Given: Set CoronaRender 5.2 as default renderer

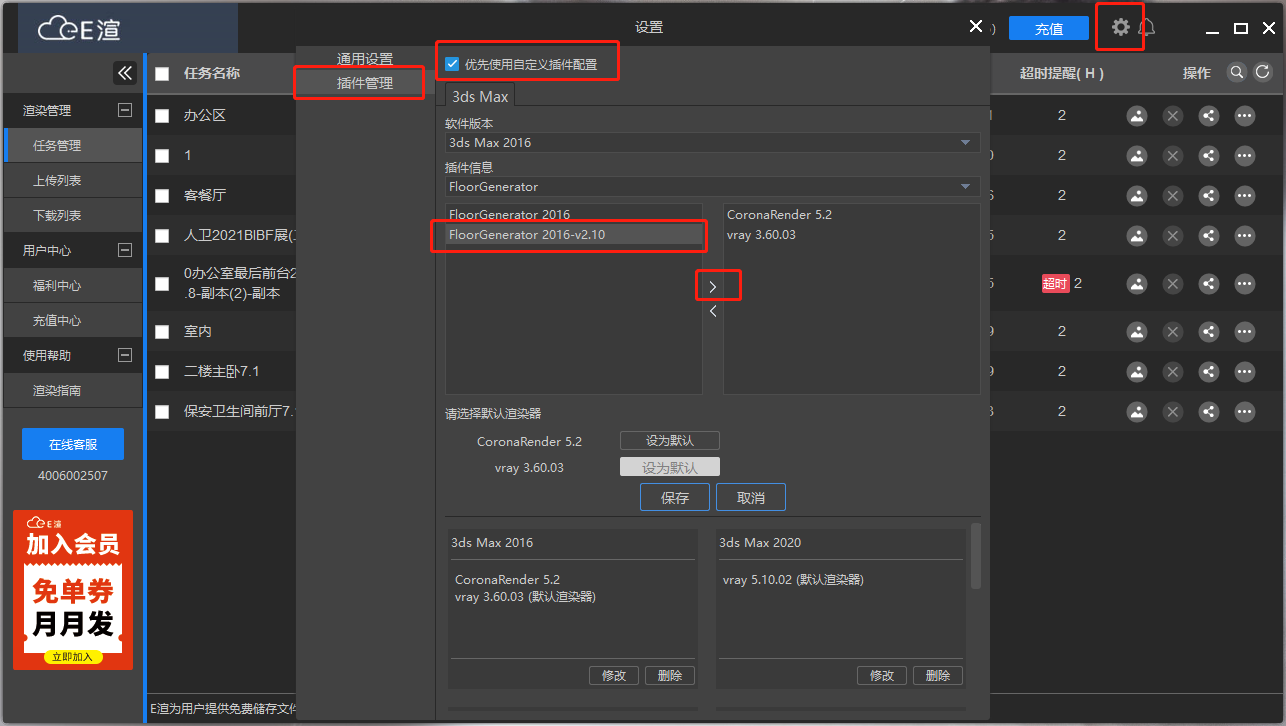Looking at the screenshot, I should (x=669, y=441).
